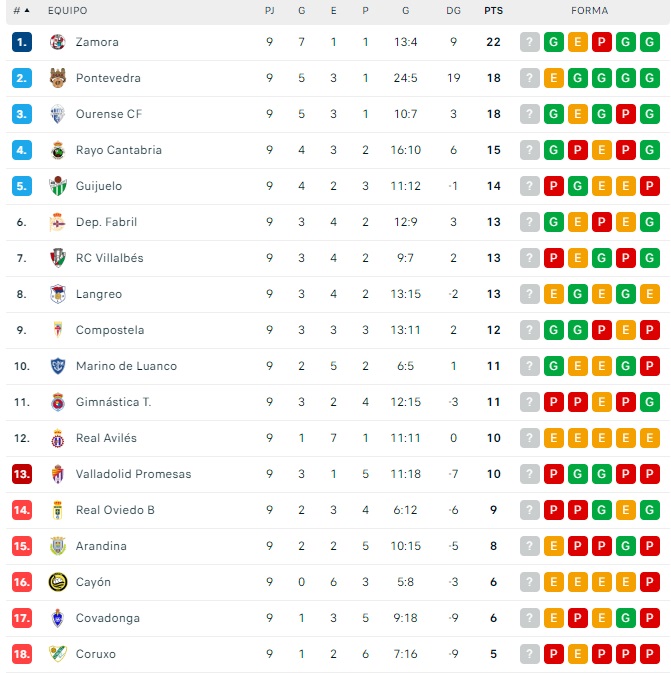The width and height of the screenshot is (671, 673).
Task: Click the Pontevedra team crest
Action: (57, 78)
